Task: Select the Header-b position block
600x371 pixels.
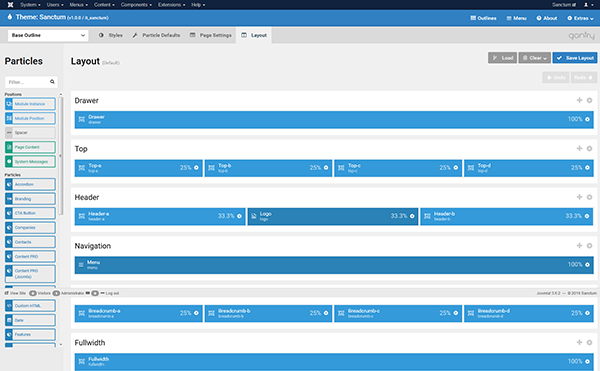Action: pyautogui.click(x=507, y=216)
